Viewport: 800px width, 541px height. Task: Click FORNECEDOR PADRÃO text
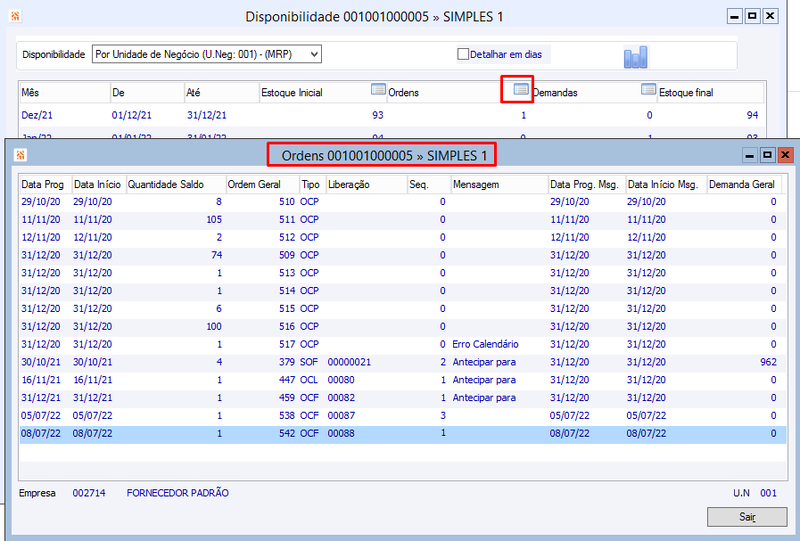(x=178, y=493)
